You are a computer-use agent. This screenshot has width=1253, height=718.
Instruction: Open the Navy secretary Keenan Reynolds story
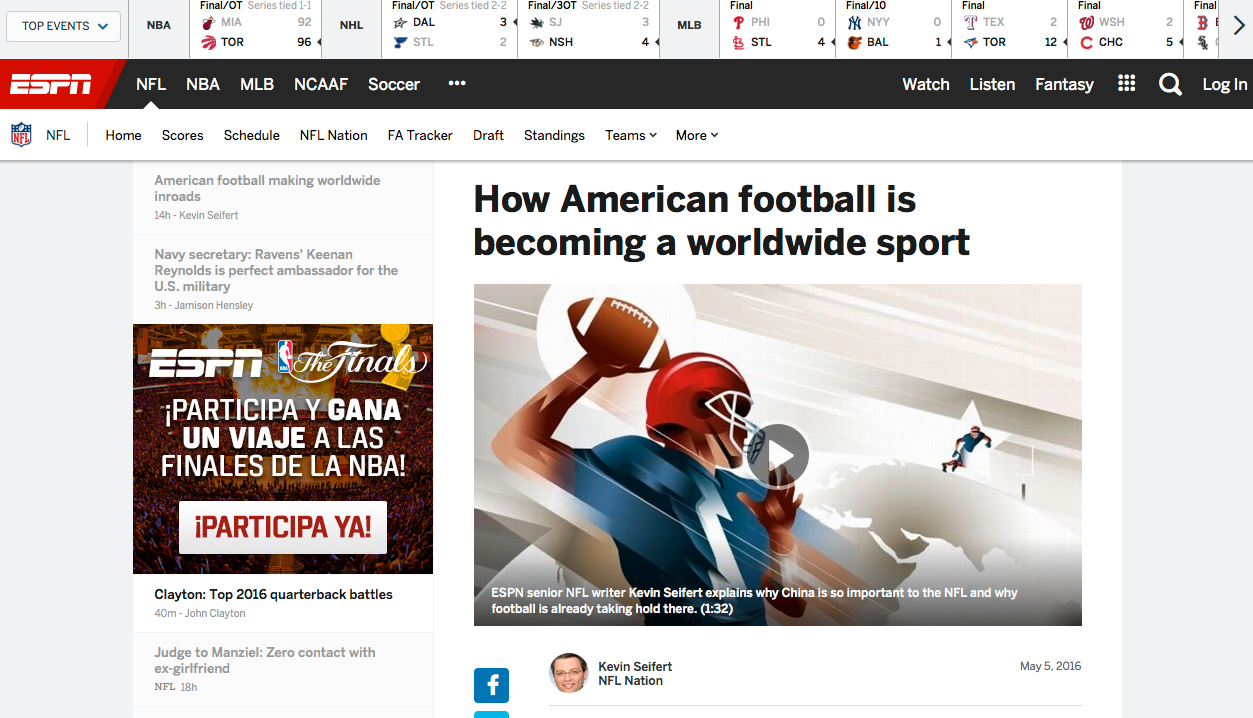click(x=276, y=270)
